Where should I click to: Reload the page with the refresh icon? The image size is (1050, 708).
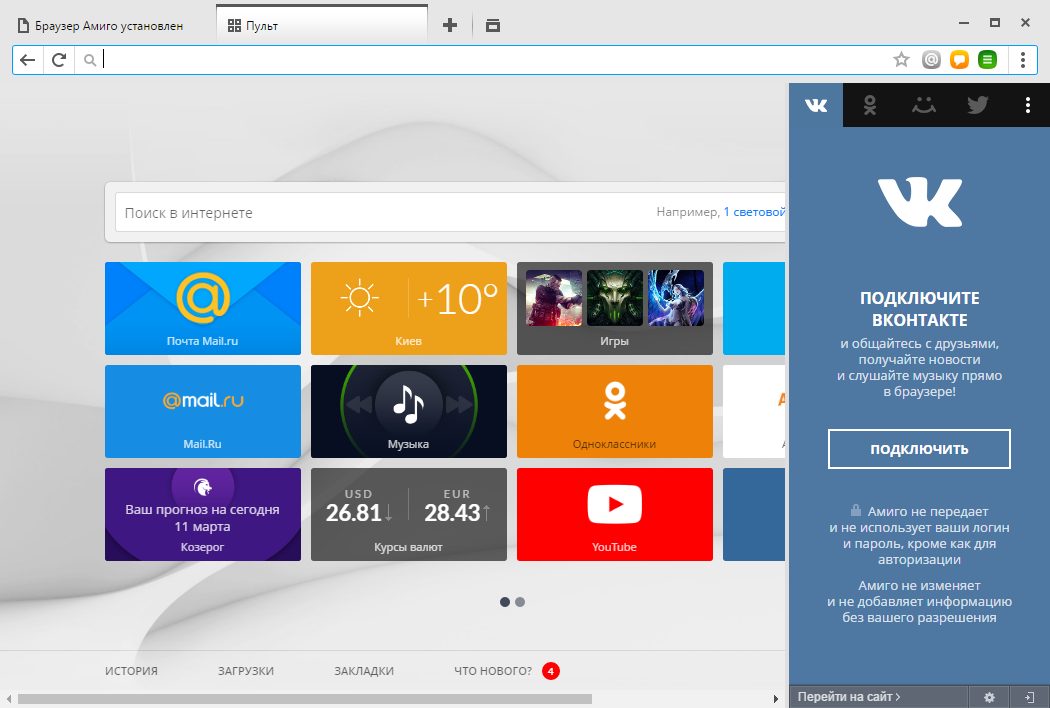[59, 60]
